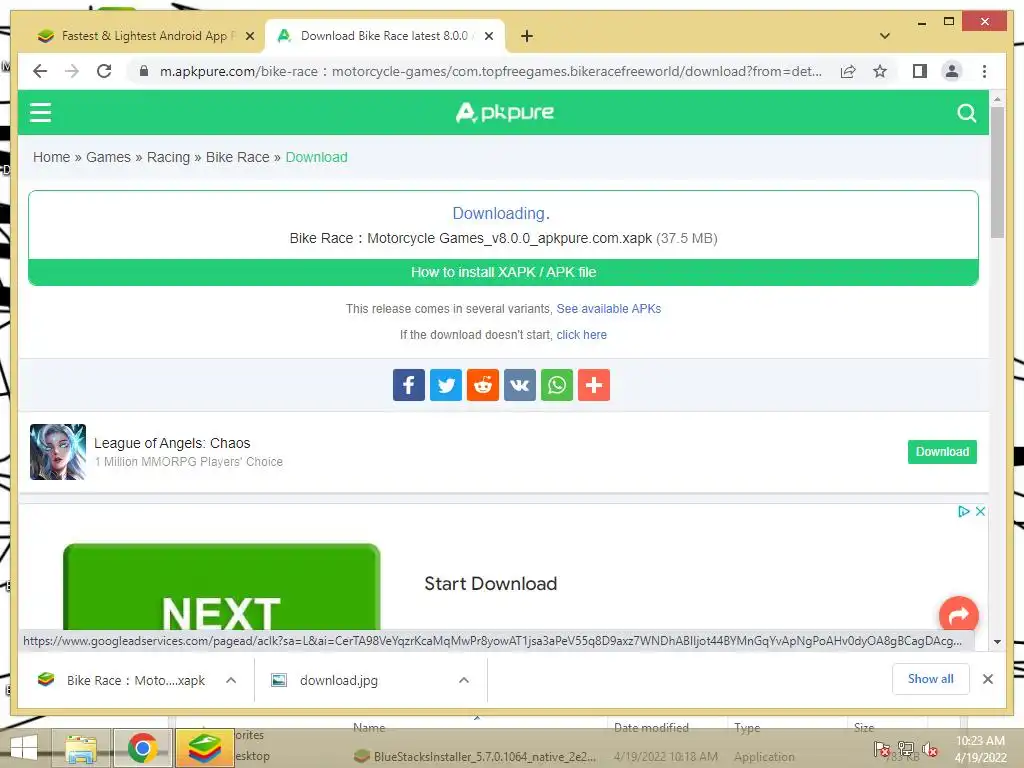Click the 'click here' download link
1024x768 pixels.
coord(581,335)
